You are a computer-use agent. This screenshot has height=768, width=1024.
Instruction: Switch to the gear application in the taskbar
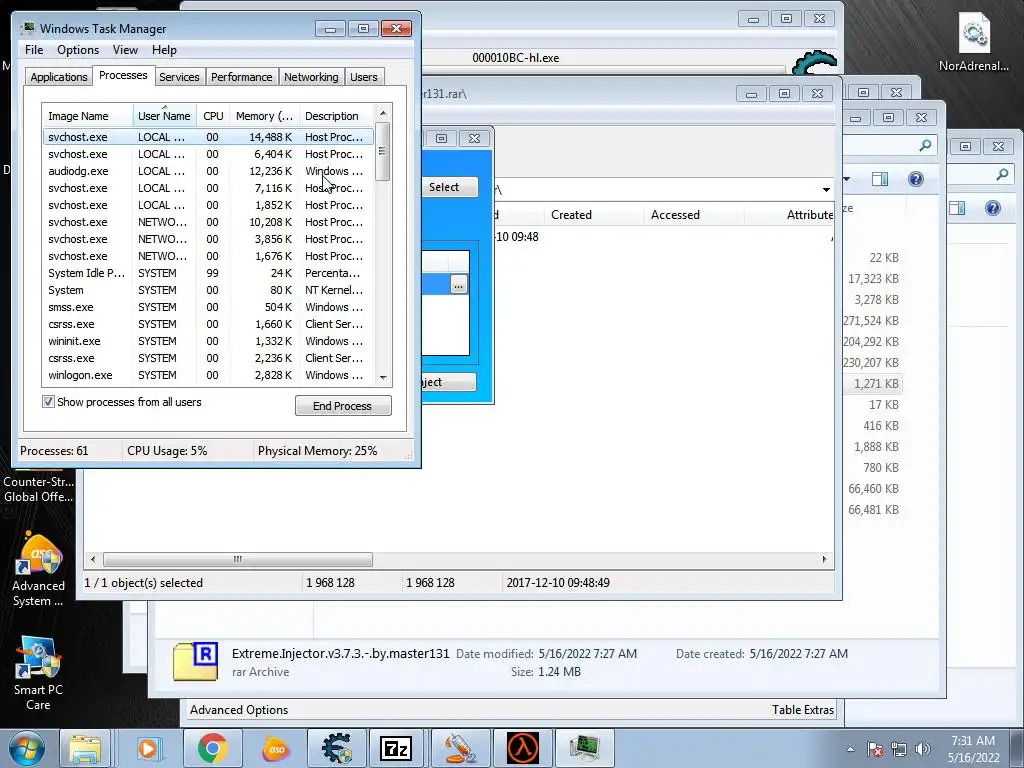336,748
